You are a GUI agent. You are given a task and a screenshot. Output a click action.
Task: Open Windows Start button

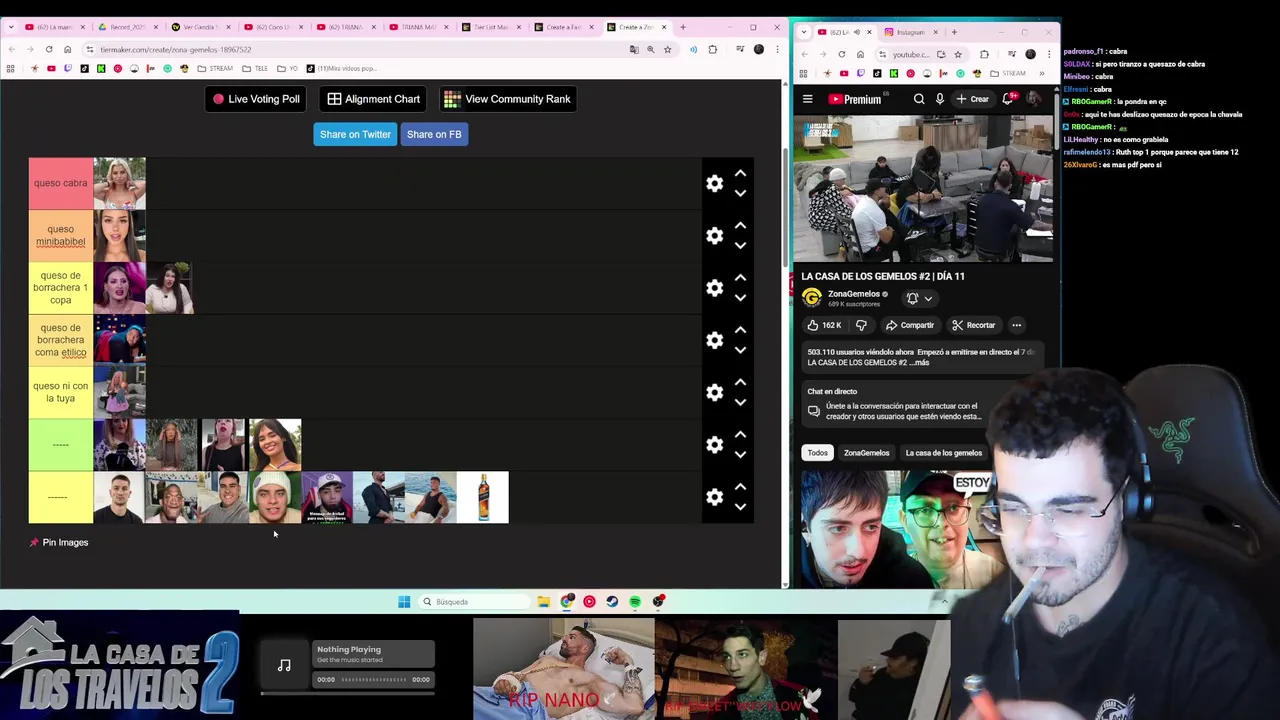click(x=404, y=602)
